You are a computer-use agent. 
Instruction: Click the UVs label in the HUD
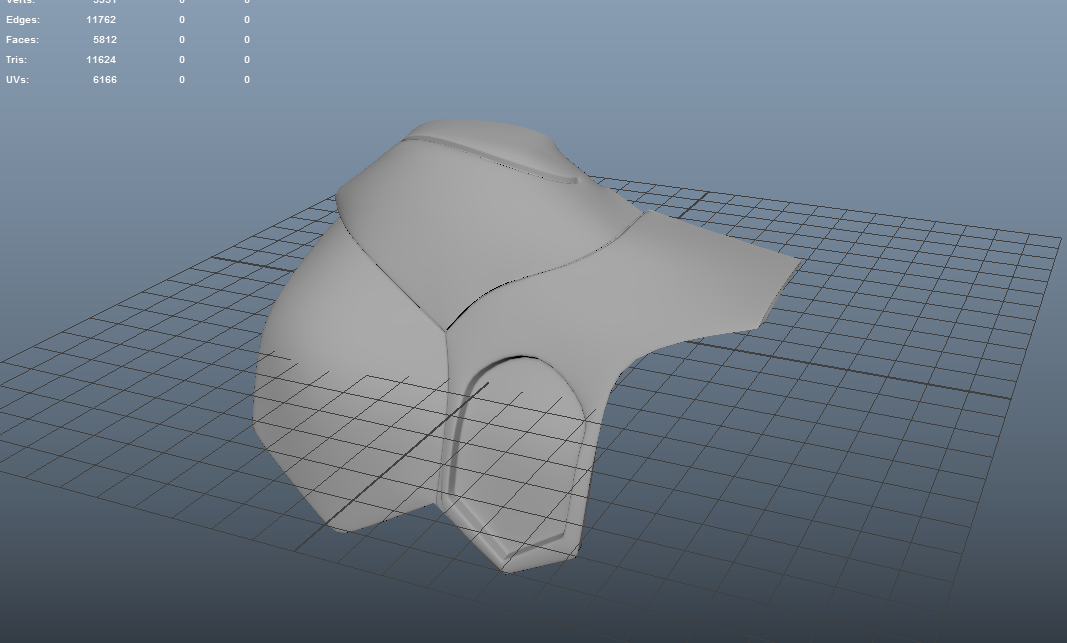tap(17, 80)
